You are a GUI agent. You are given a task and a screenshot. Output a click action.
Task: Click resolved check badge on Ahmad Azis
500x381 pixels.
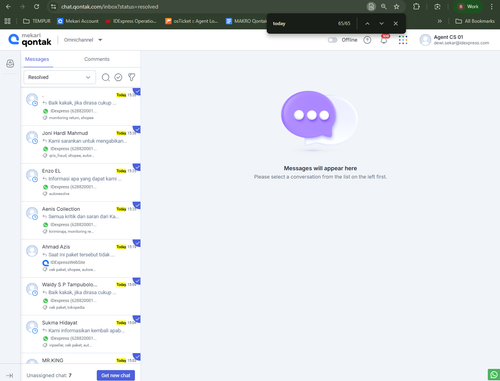(137, 243)
